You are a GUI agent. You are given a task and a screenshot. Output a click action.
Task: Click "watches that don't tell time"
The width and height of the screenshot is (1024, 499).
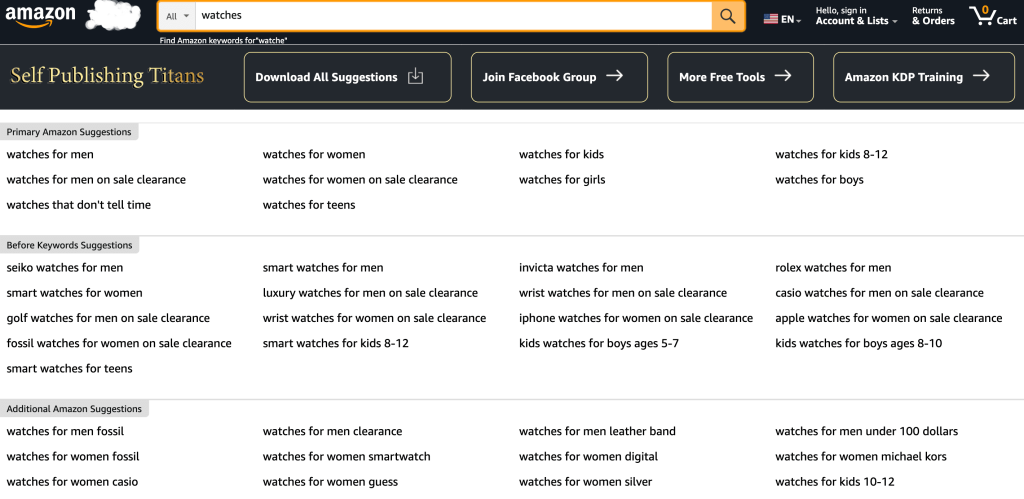pos(78,205)
